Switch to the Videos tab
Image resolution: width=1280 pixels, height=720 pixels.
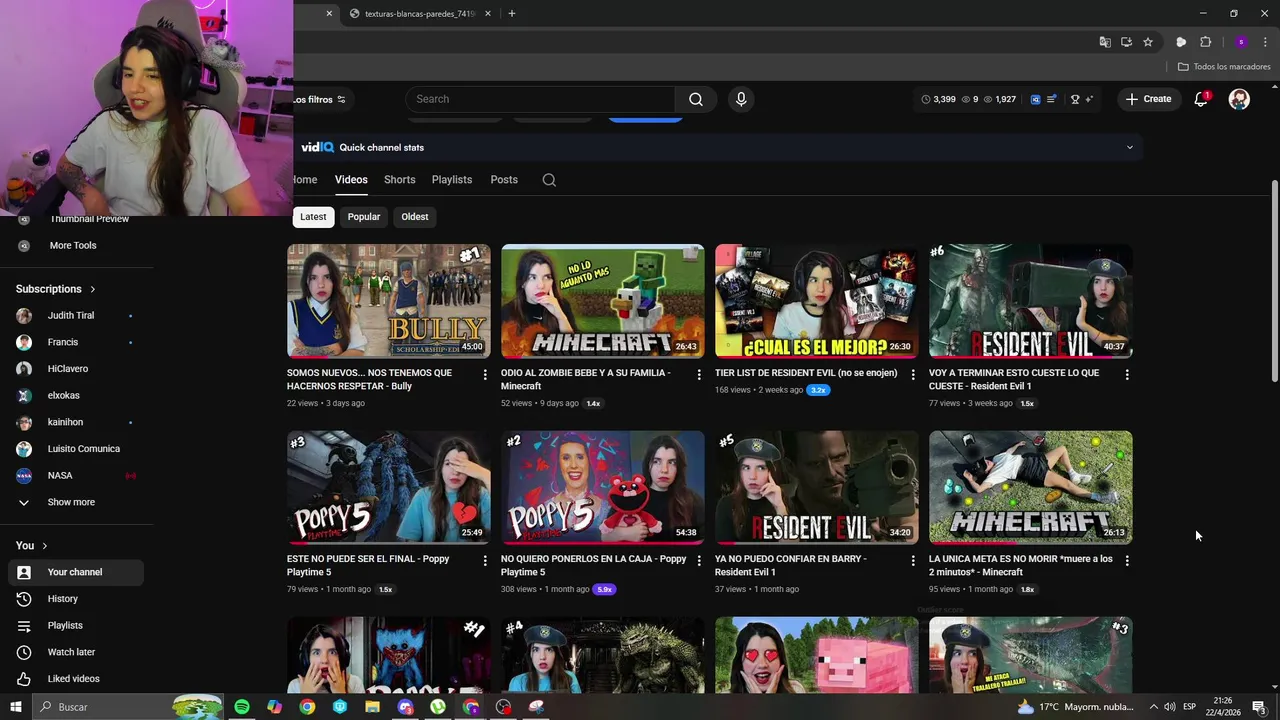[351, 180]
